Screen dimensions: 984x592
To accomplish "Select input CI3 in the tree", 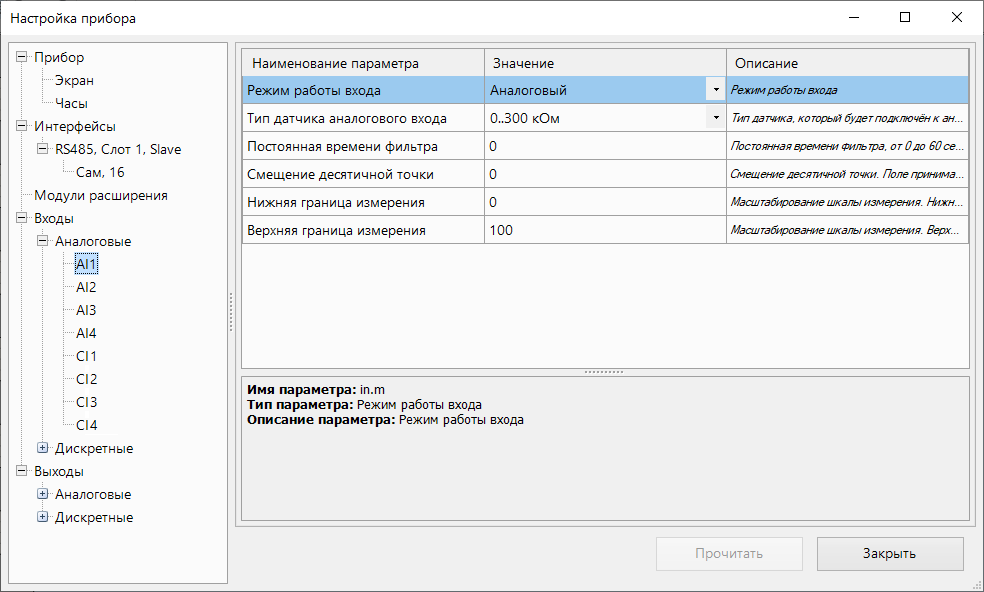I will tap(86, 403).
